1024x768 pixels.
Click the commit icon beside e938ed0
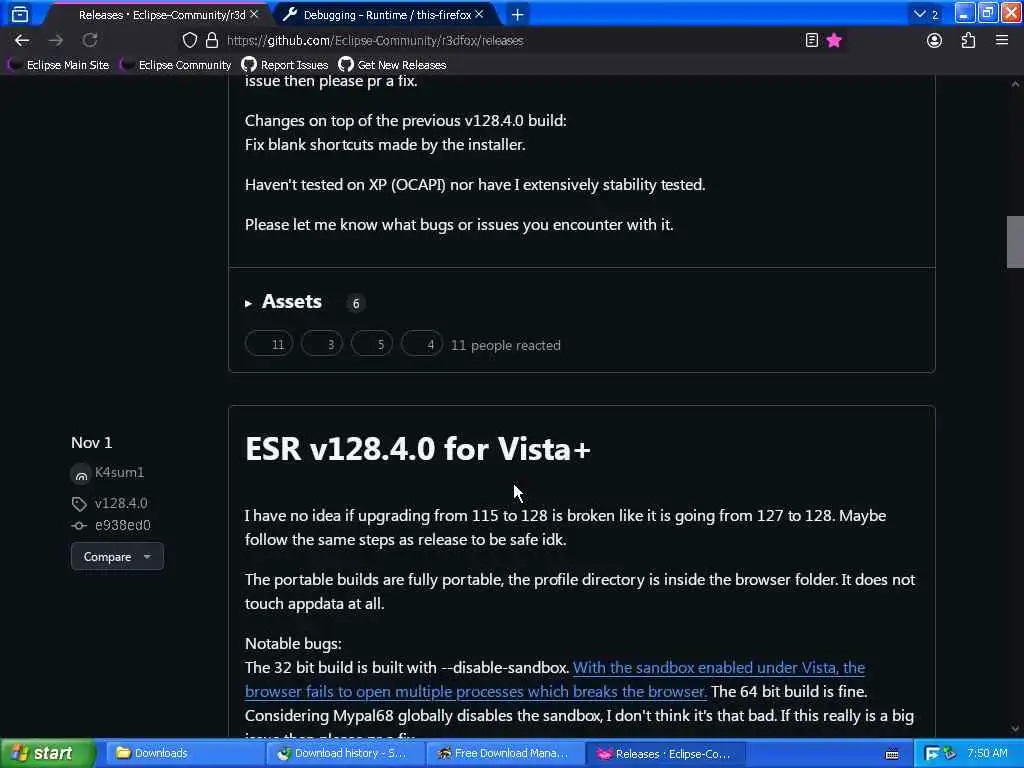[x=79, y=526]
